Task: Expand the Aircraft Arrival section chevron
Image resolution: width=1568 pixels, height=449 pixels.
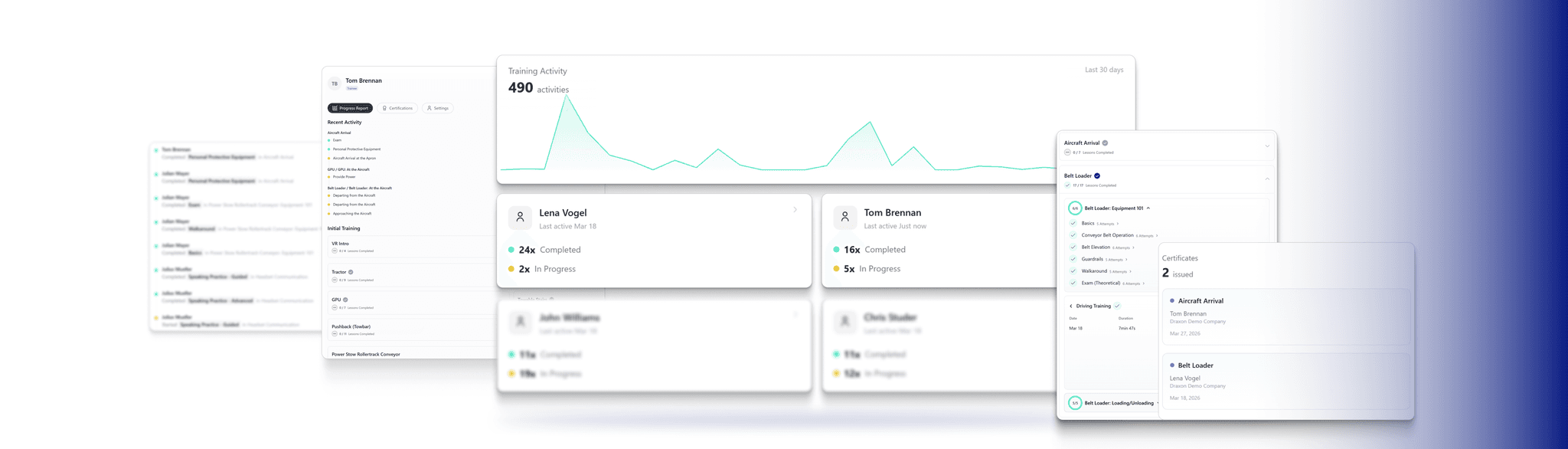Action: [x=1267, y=146]
